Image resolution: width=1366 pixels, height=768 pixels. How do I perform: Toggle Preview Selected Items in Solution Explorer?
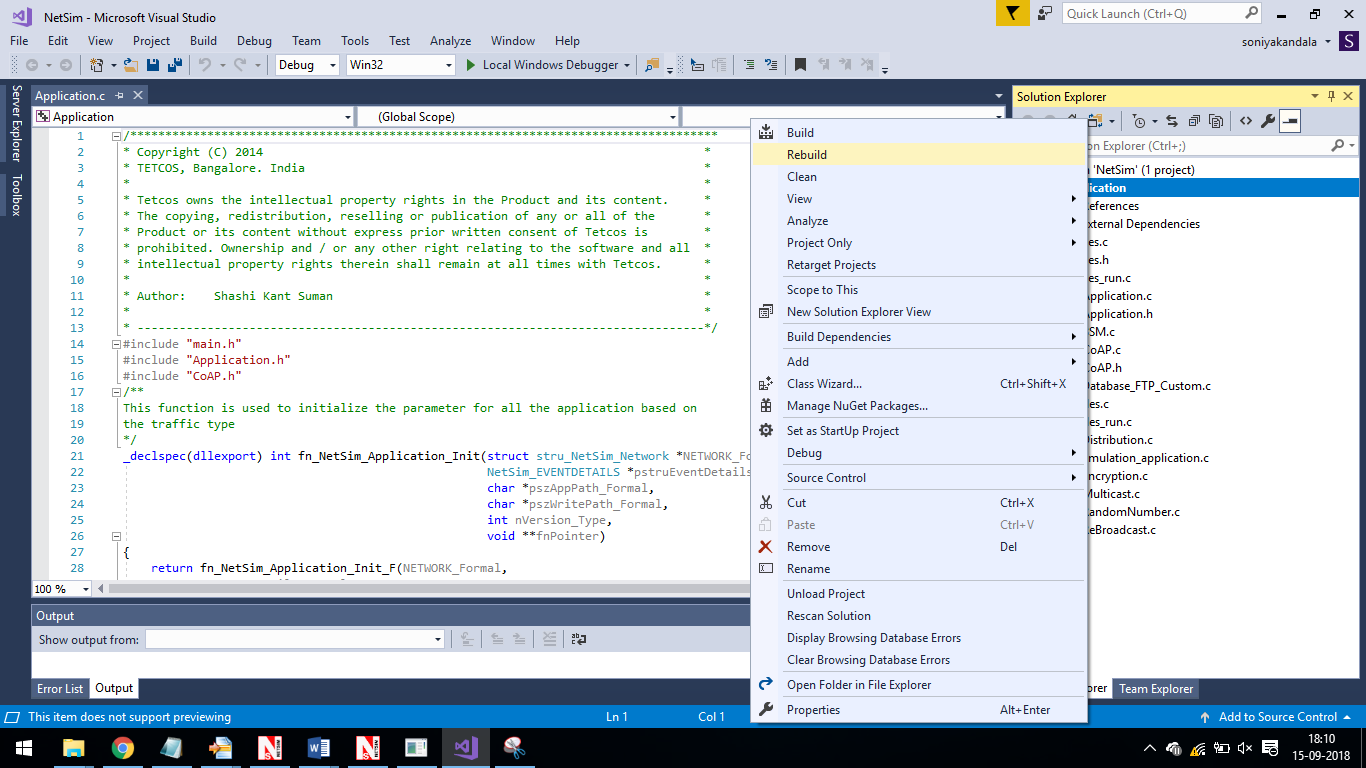1290,121
